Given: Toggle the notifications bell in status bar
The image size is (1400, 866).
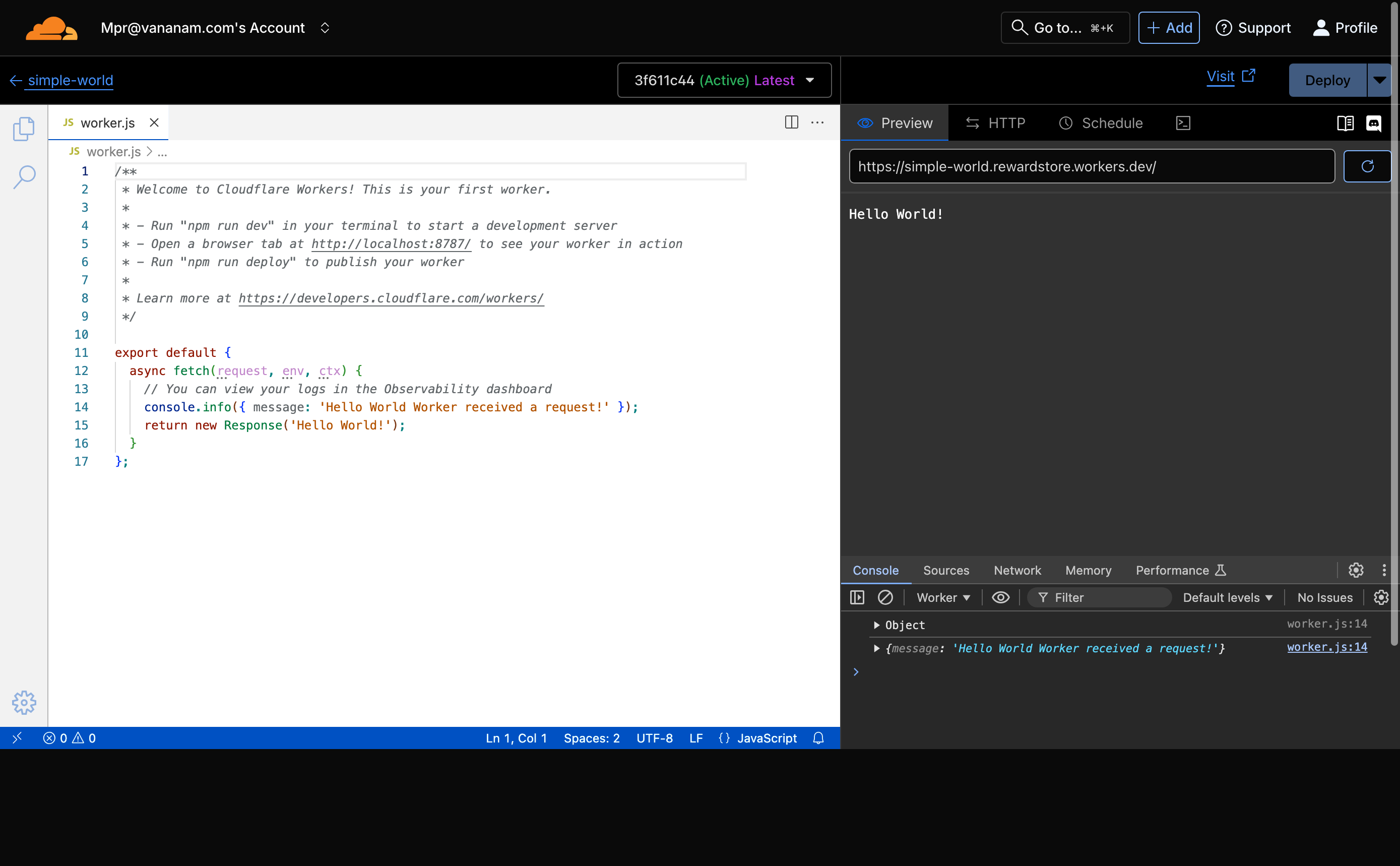Looking at the screenshot, I should pyautogui.click(x=818, y=738).
